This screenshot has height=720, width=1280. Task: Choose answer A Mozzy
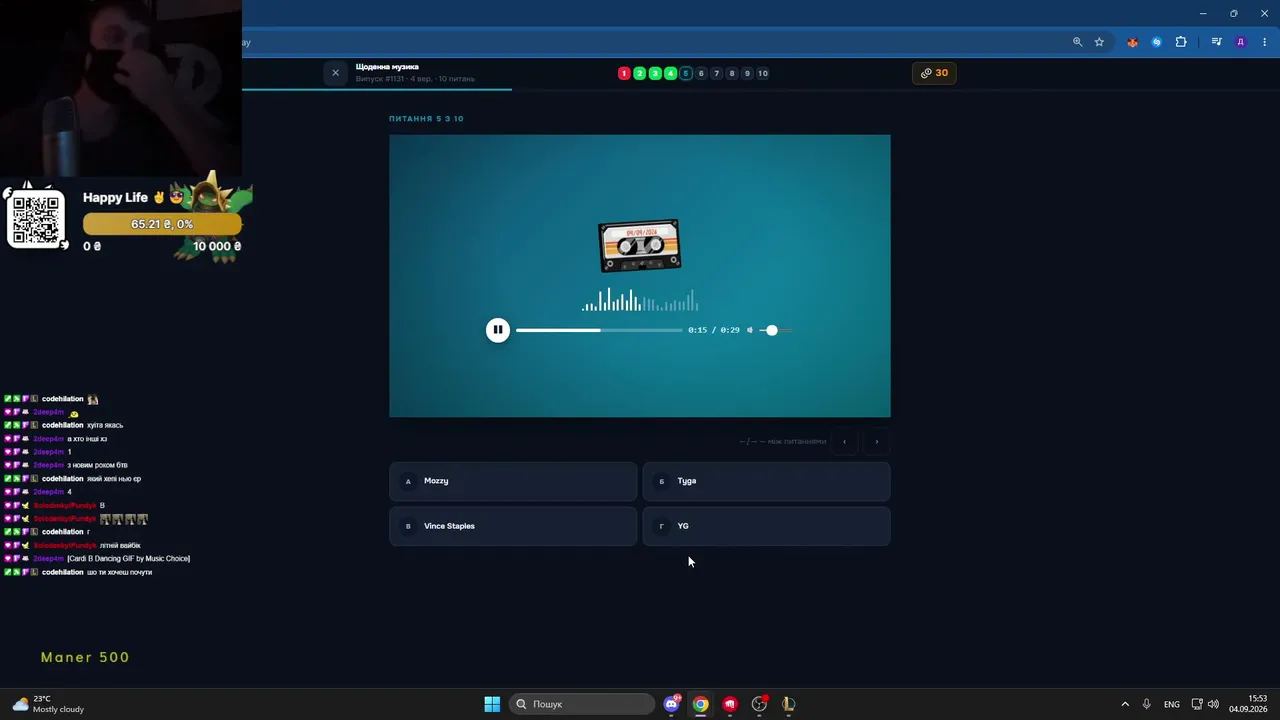click(x=513, y=481)
